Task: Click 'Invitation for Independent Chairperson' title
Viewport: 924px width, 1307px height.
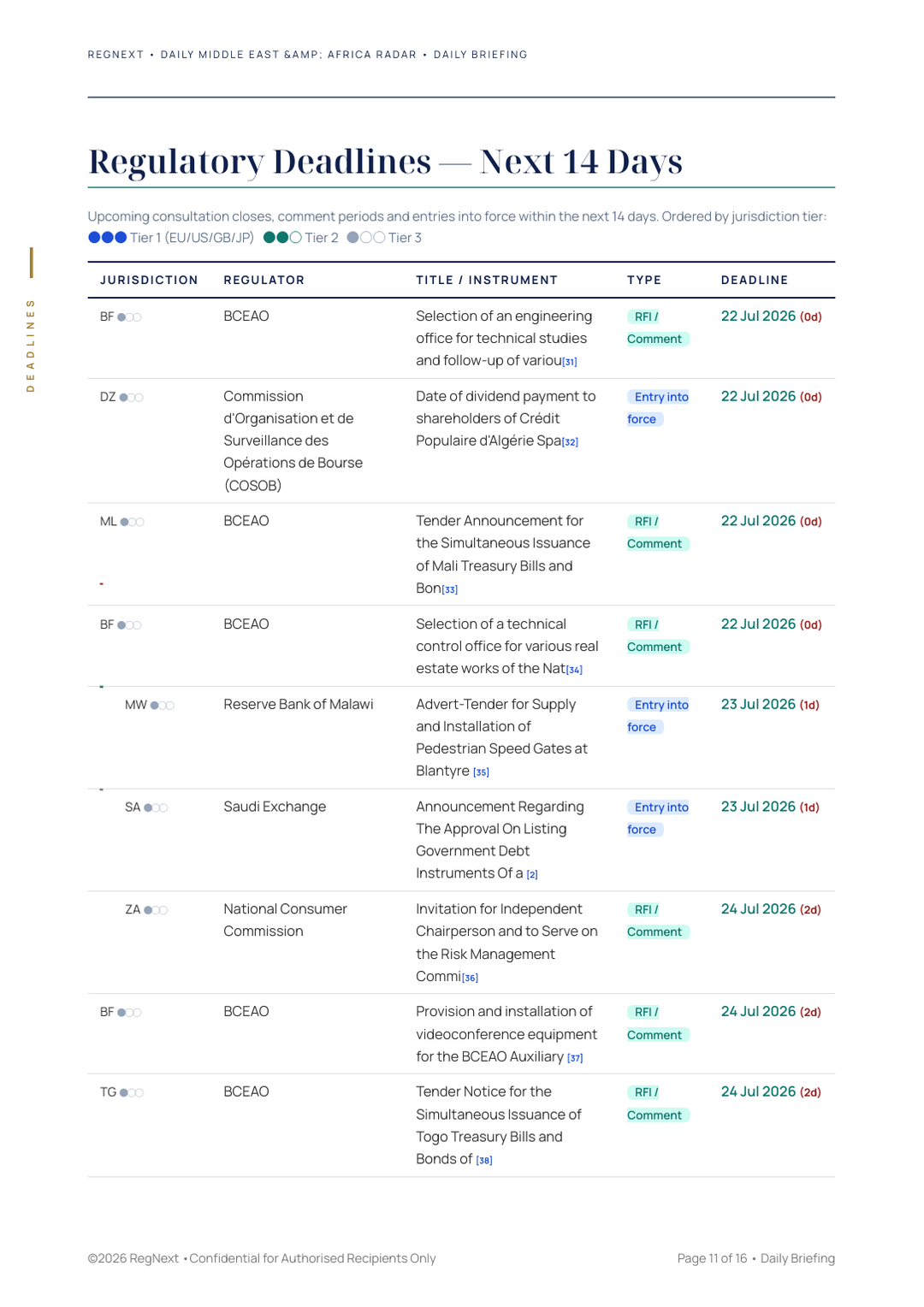Action: pos(506,943)
